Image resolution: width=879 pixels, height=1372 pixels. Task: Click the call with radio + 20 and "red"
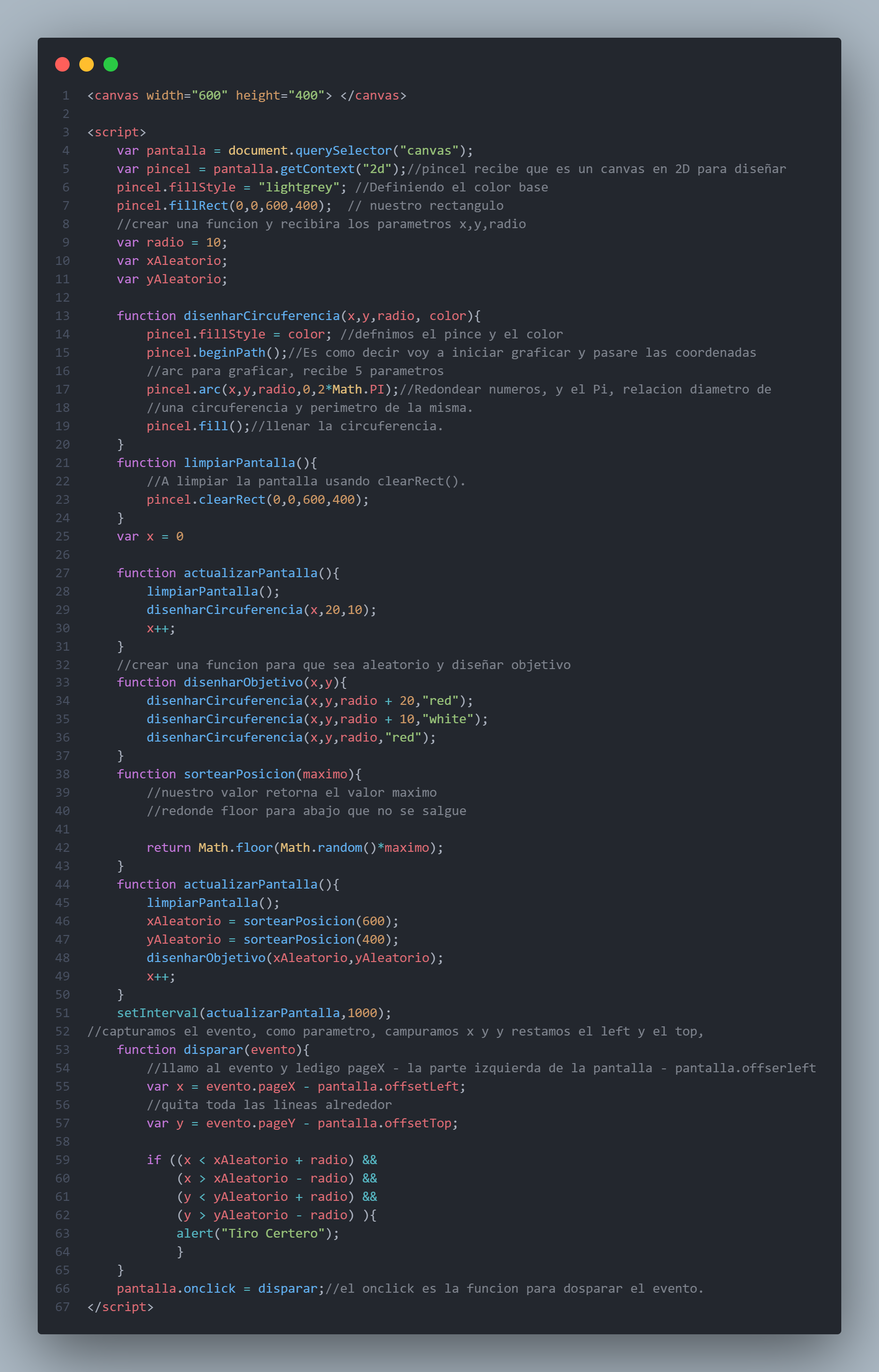click(310, 701)
